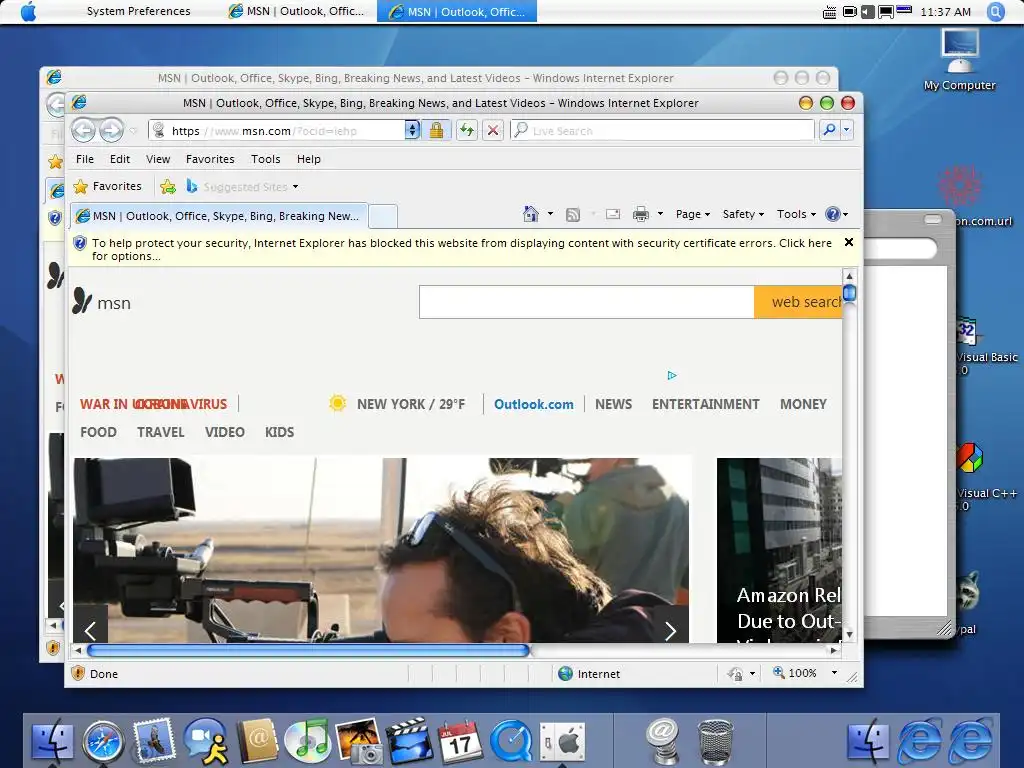This screenshot has width=1024, height=768.
Task: Open the FOOD section link
Action: click(x=99, y=432)
